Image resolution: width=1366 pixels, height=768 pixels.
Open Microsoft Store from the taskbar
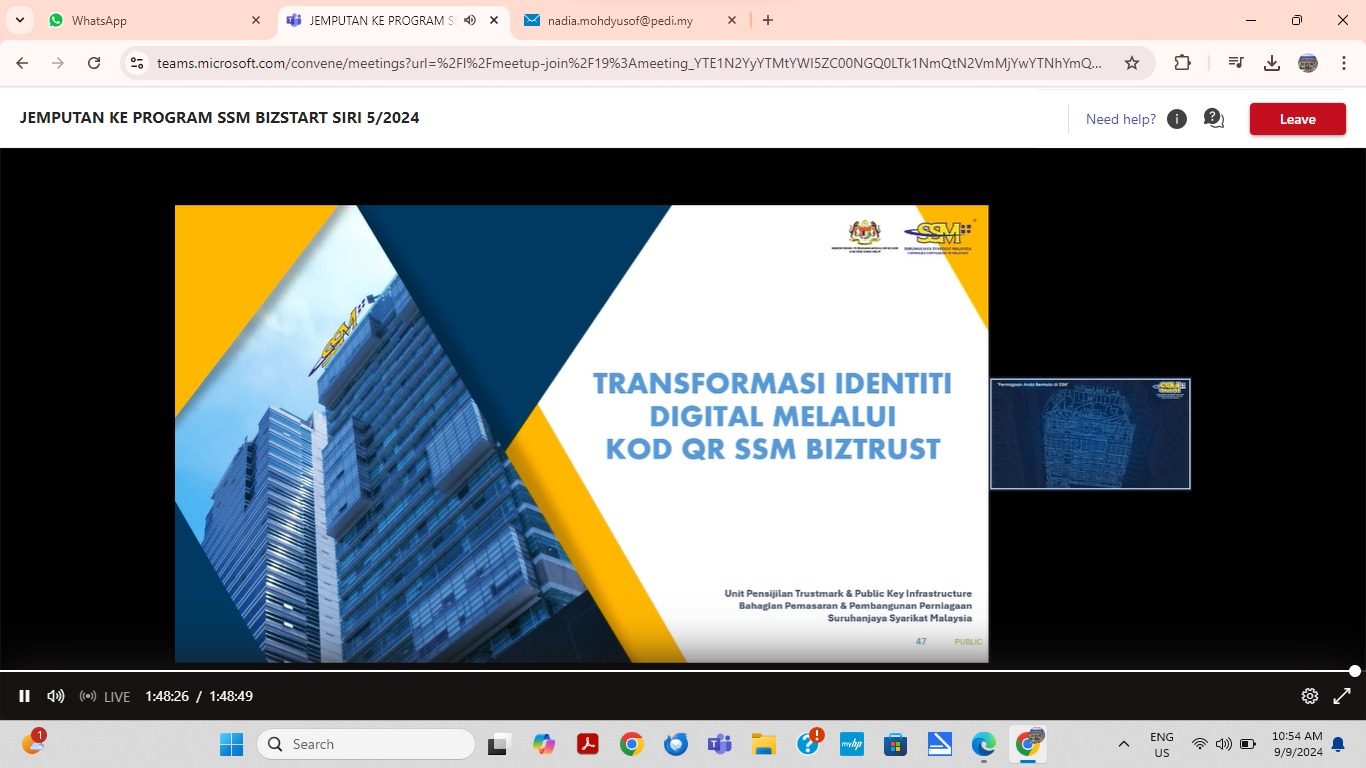[895, 744]
